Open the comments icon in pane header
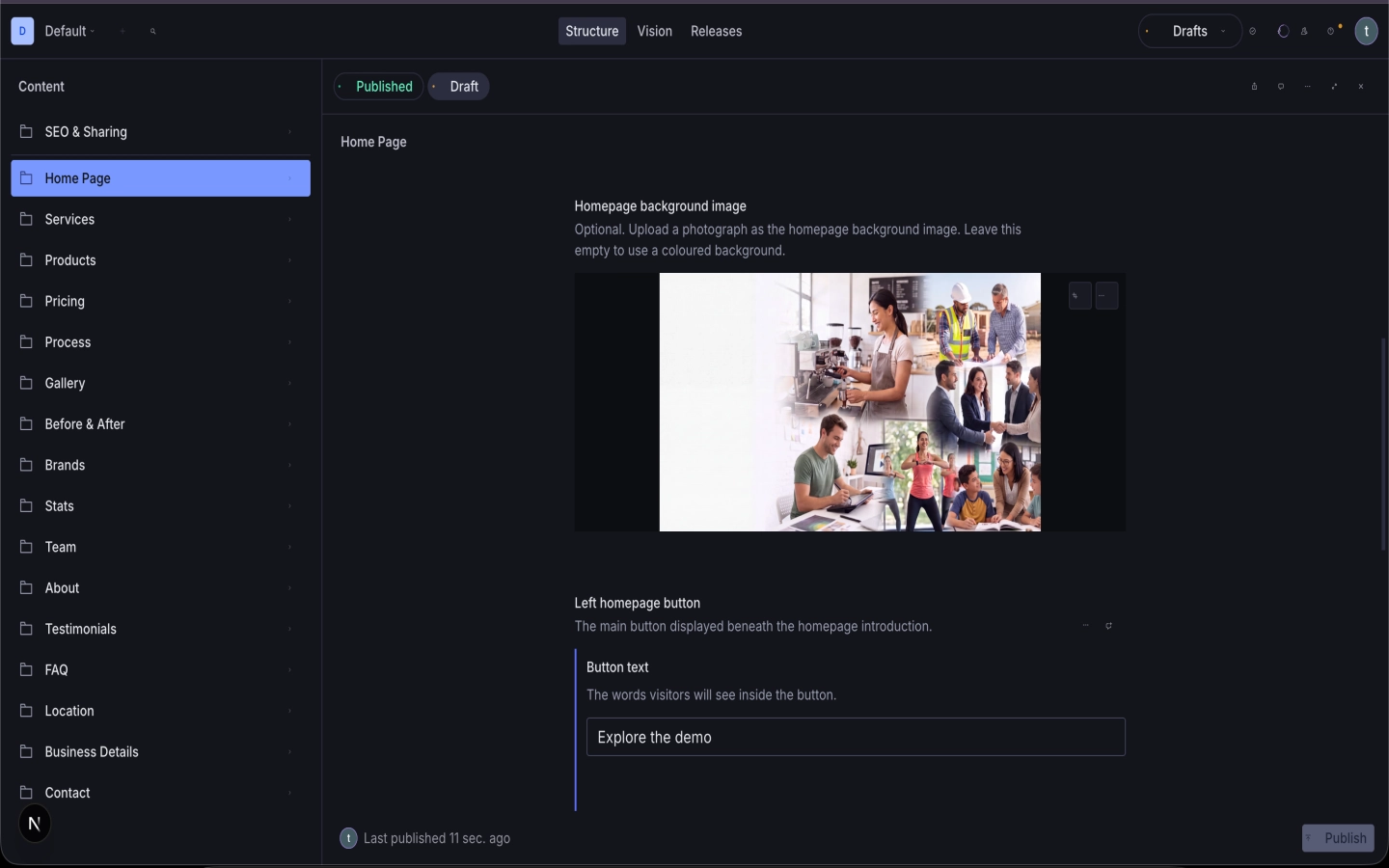Screen dimensions: 1389x868 tap(1281, 86)
